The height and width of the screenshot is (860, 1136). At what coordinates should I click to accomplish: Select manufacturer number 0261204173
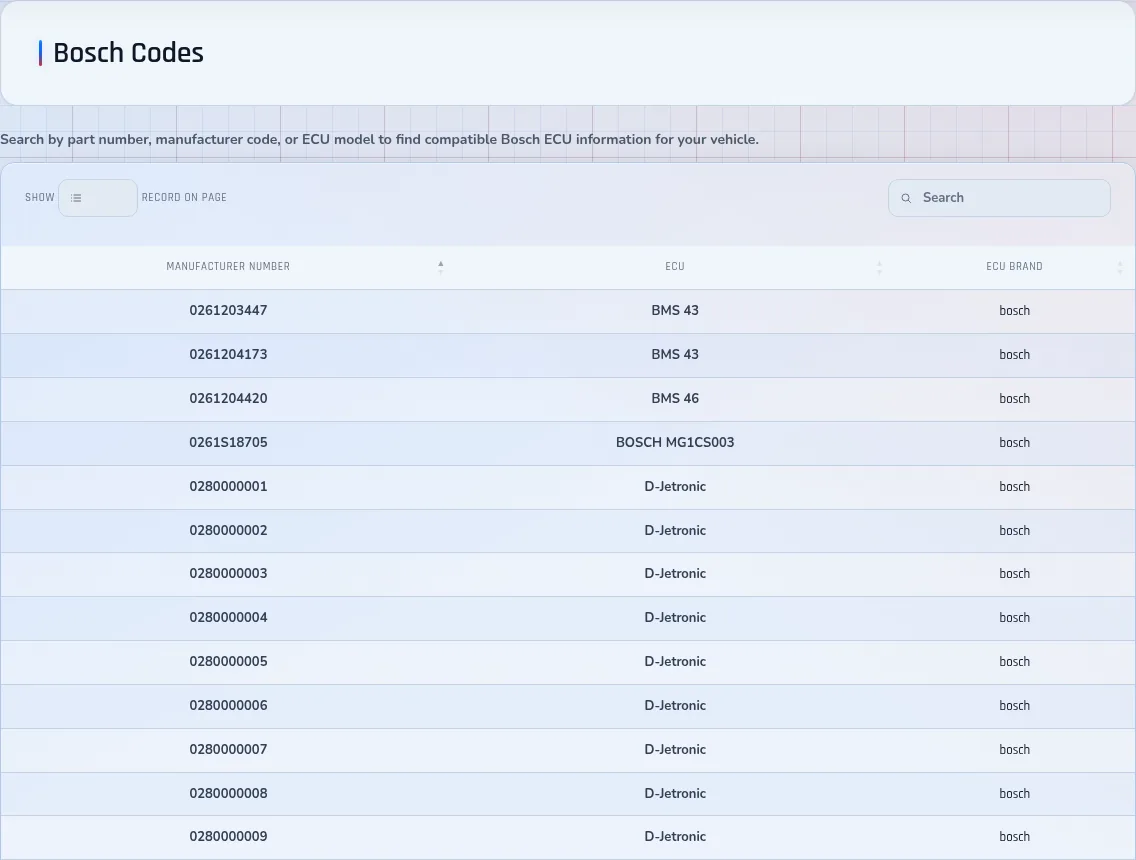tap(228, 355)
